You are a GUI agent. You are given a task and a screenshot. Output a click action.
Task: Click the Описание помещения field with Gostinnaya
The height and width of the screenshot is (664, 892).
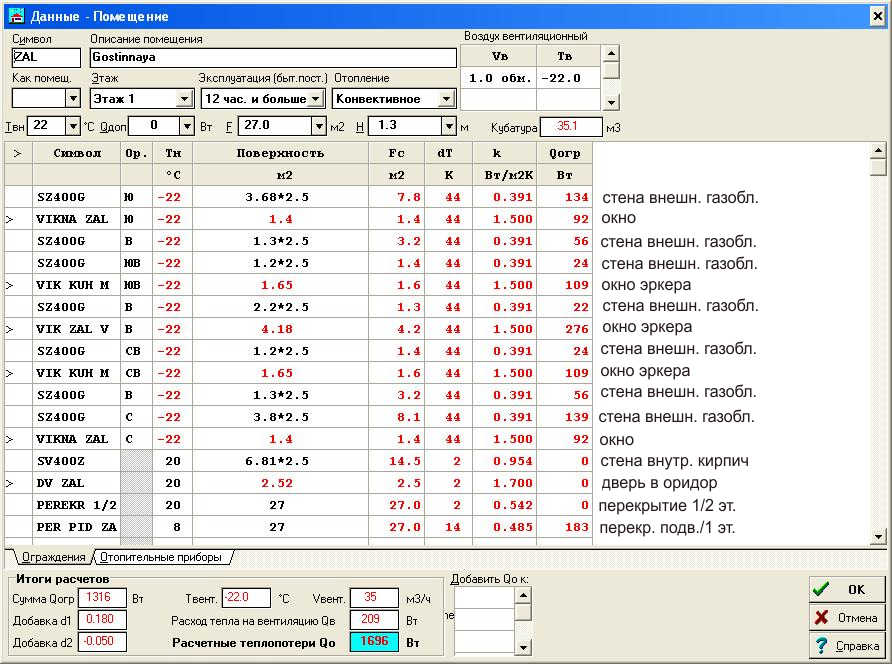(x=272, y=58)
